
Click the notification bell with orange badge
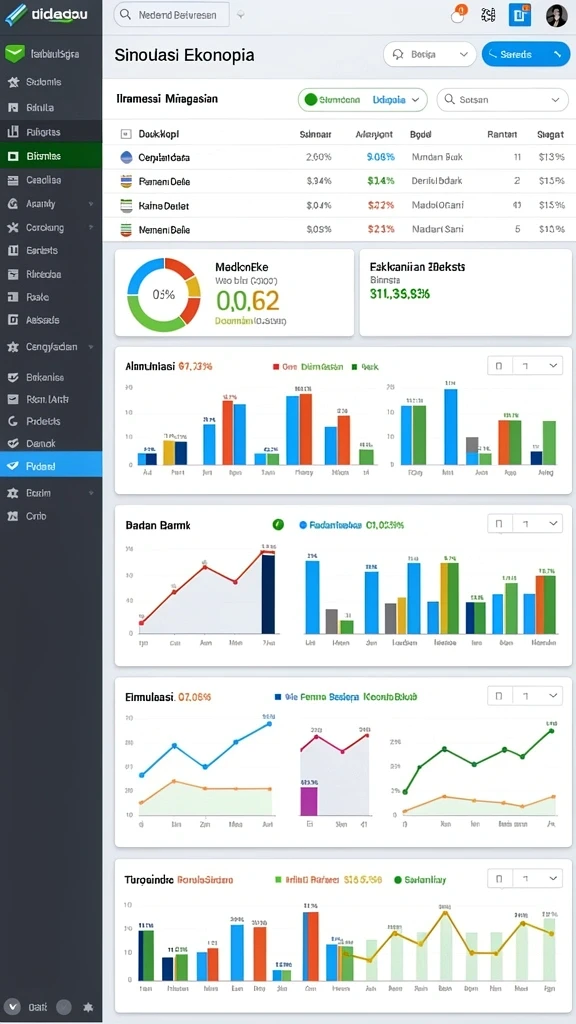tap(458, 14)
